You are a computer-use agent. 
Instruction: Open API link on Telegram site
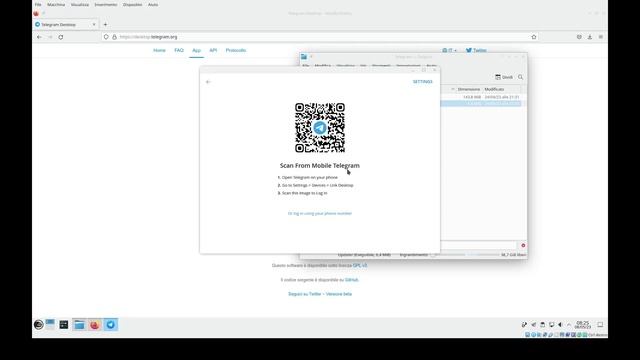click(213, 50)
